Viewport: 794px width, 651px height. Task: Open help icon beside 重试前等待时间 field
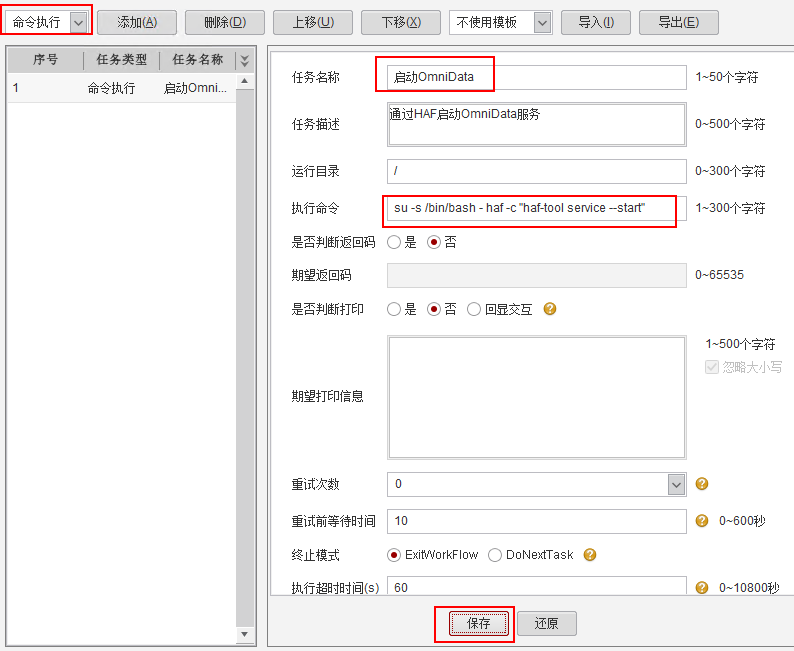(701, 520)
